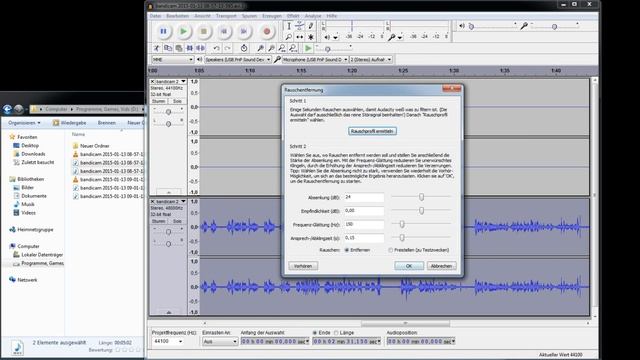Click the Silence audio icon
The height and width of the screenshot is (360, 640).
[200, 48]
